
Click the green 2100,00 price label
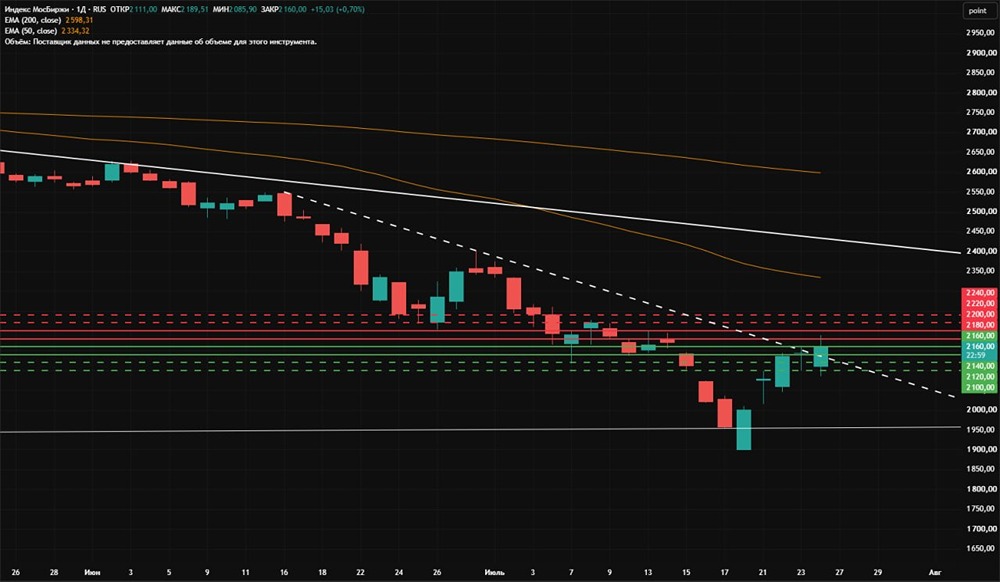[980, 388]
